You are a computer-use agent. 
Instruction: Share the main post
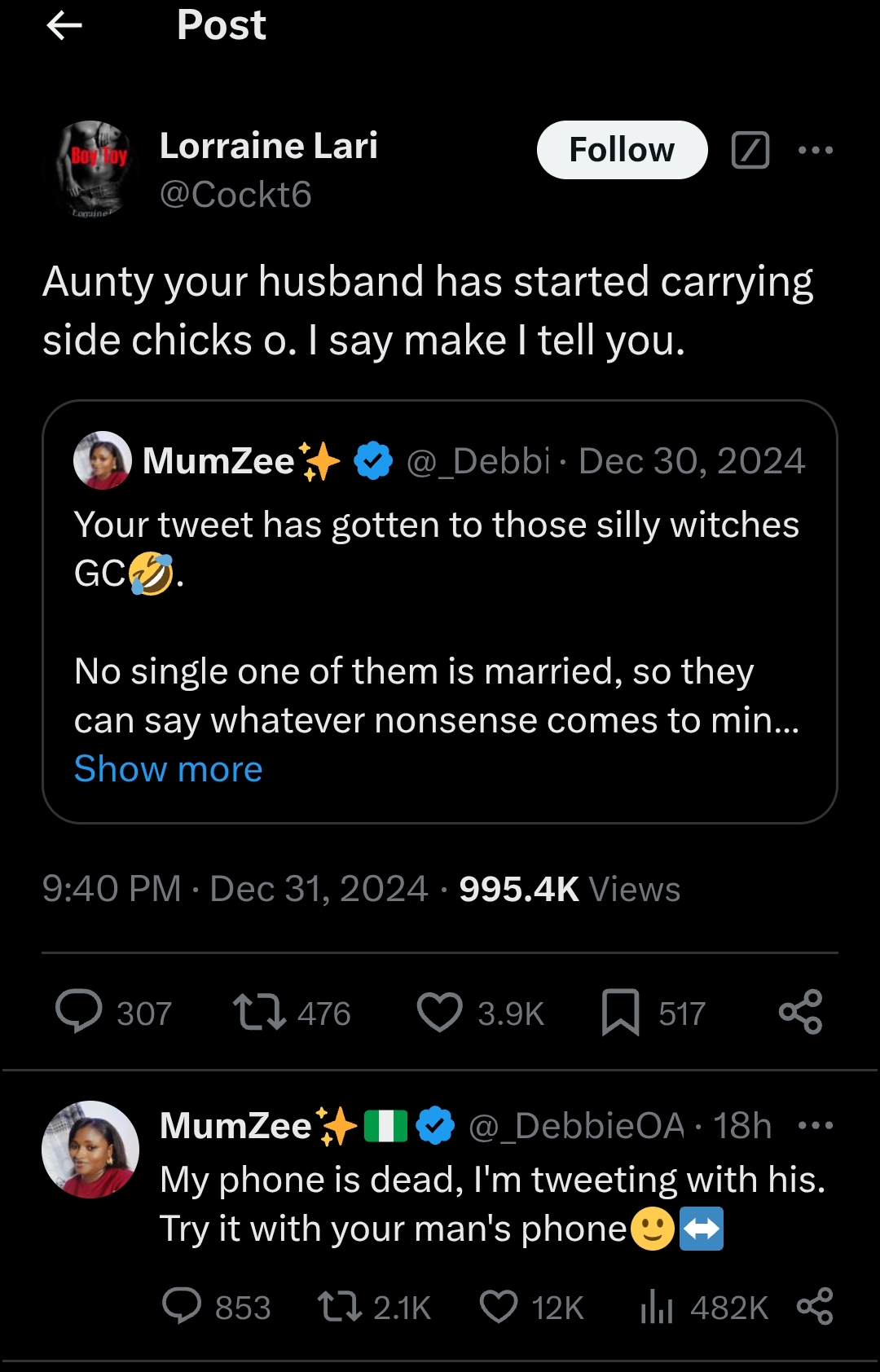[801, 1012]
